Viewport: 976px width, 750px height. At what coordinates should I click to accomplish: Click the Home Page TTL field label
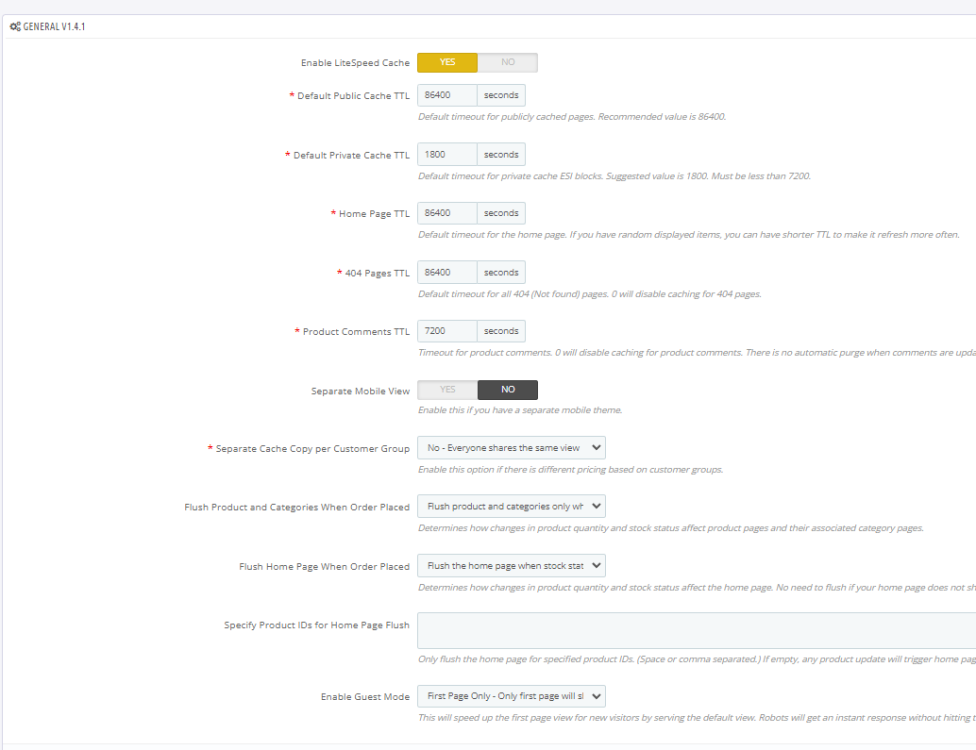tap(375, 212)
